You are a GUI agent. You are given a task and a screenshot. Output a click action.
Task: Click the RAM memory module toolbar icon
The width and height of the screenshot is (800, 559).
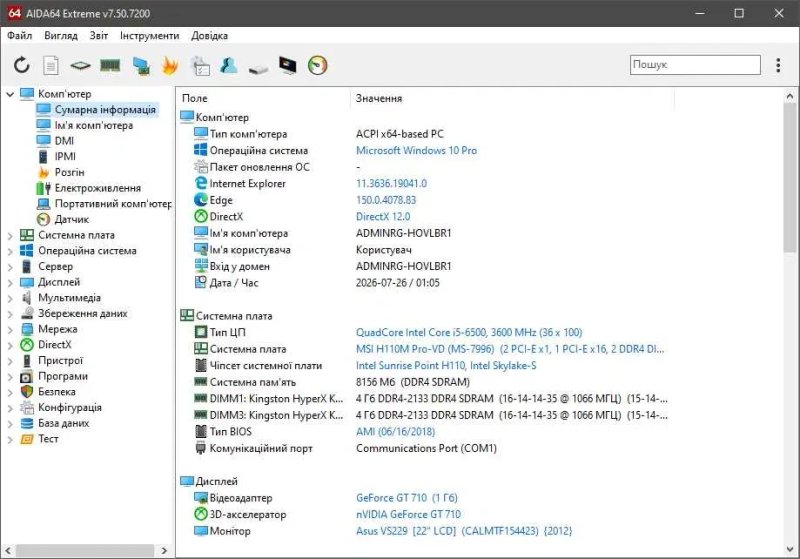click(x=110, y=65)
